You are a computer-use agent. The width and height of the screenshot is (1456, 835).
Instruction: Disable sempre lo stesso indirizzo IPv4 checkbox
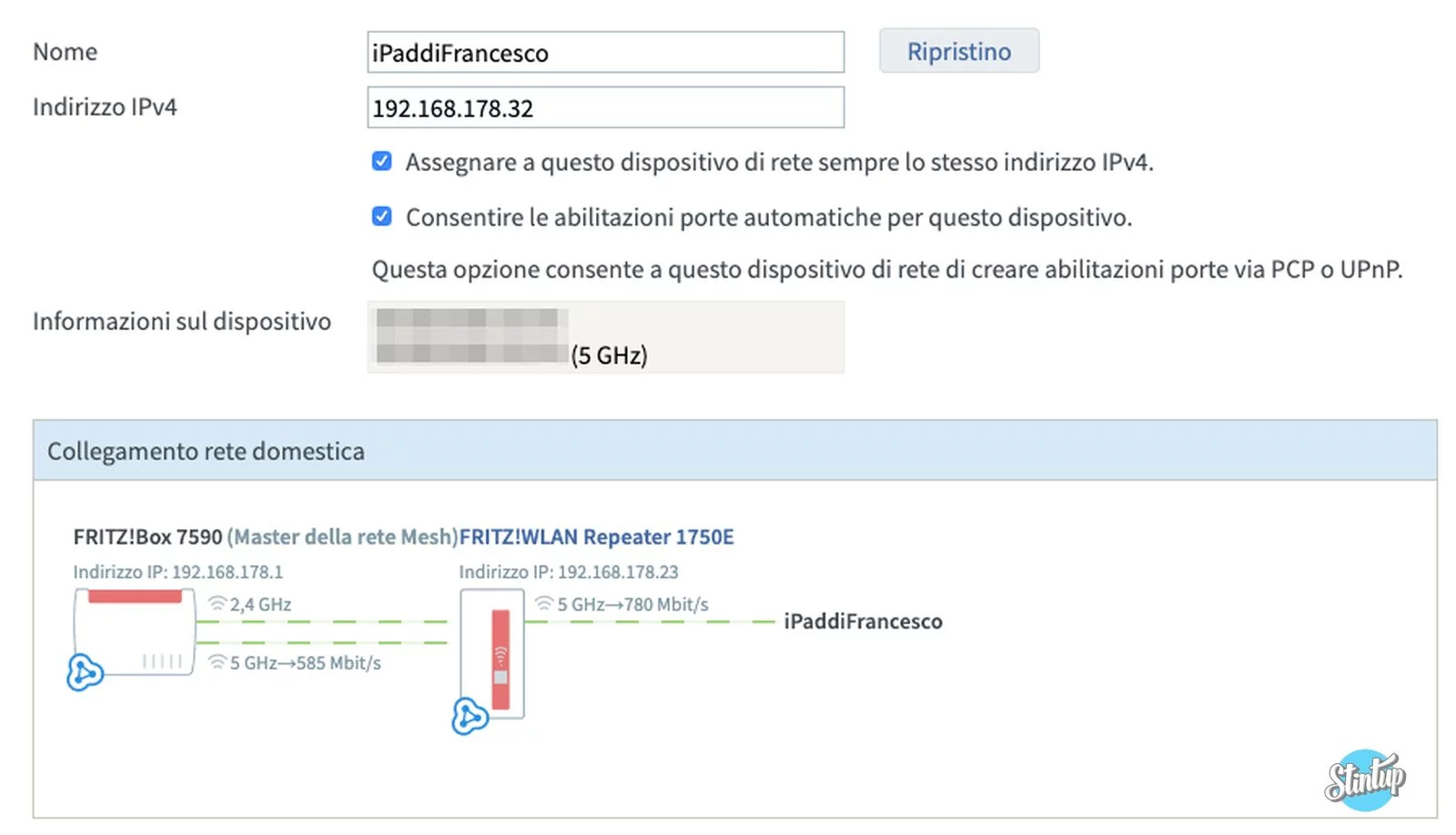381,161
